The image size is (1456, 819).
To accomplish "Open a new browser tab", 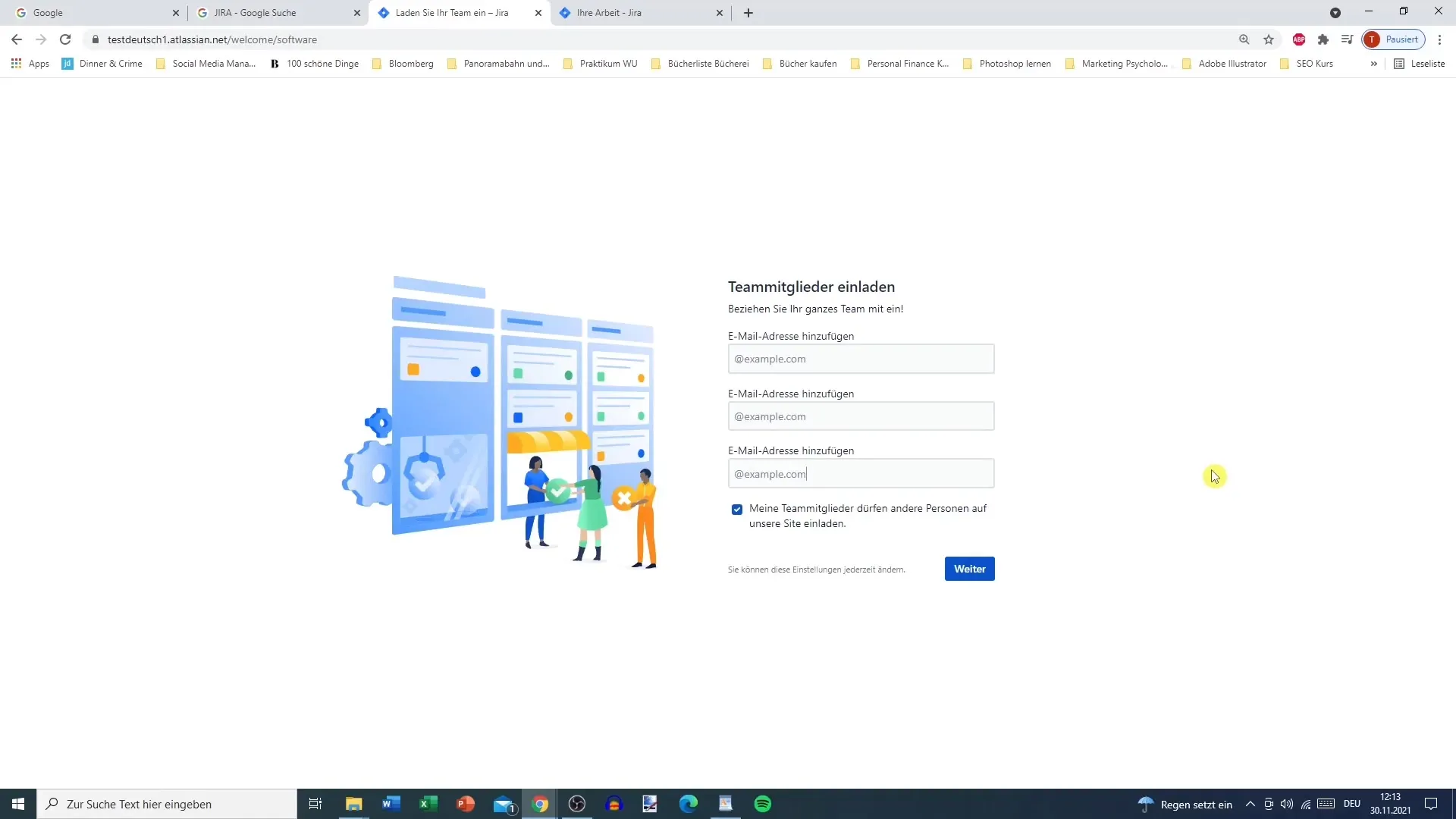I will coord(748,13).
